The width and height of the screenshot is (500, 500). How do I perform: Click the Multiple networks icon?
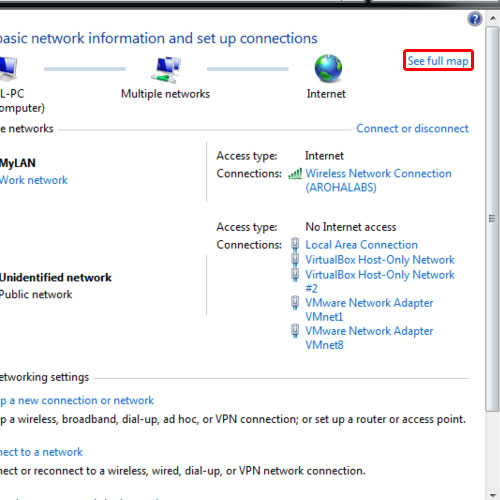[x=166, y=70]
